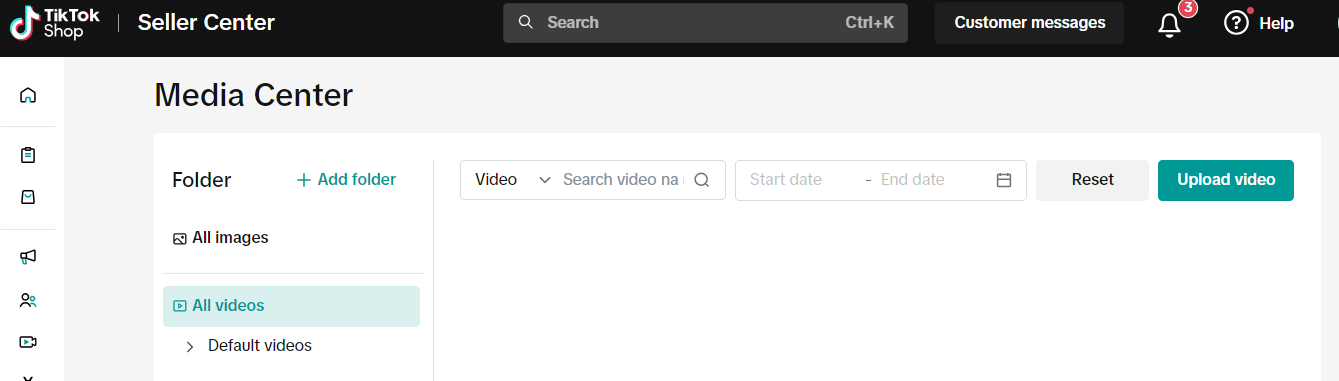Select the All videos folder
This screenshot has width=1339, height=381.
pos(291,306)
